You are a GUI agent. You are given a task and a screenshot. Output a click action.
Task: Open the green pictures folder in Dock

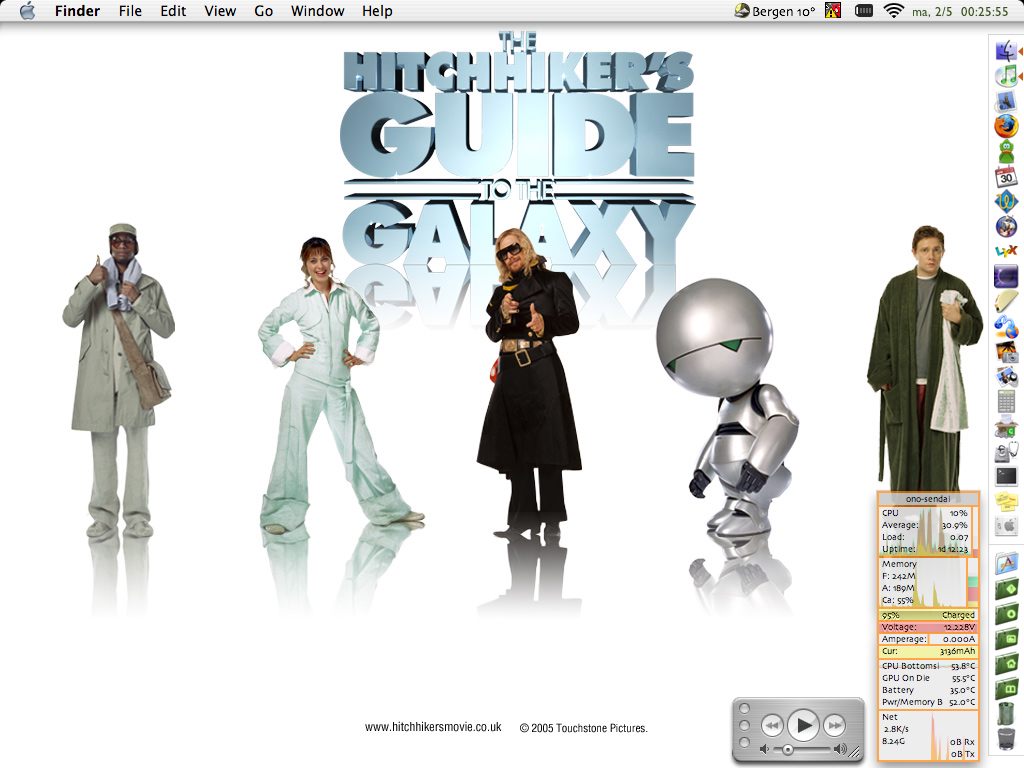1008,639
